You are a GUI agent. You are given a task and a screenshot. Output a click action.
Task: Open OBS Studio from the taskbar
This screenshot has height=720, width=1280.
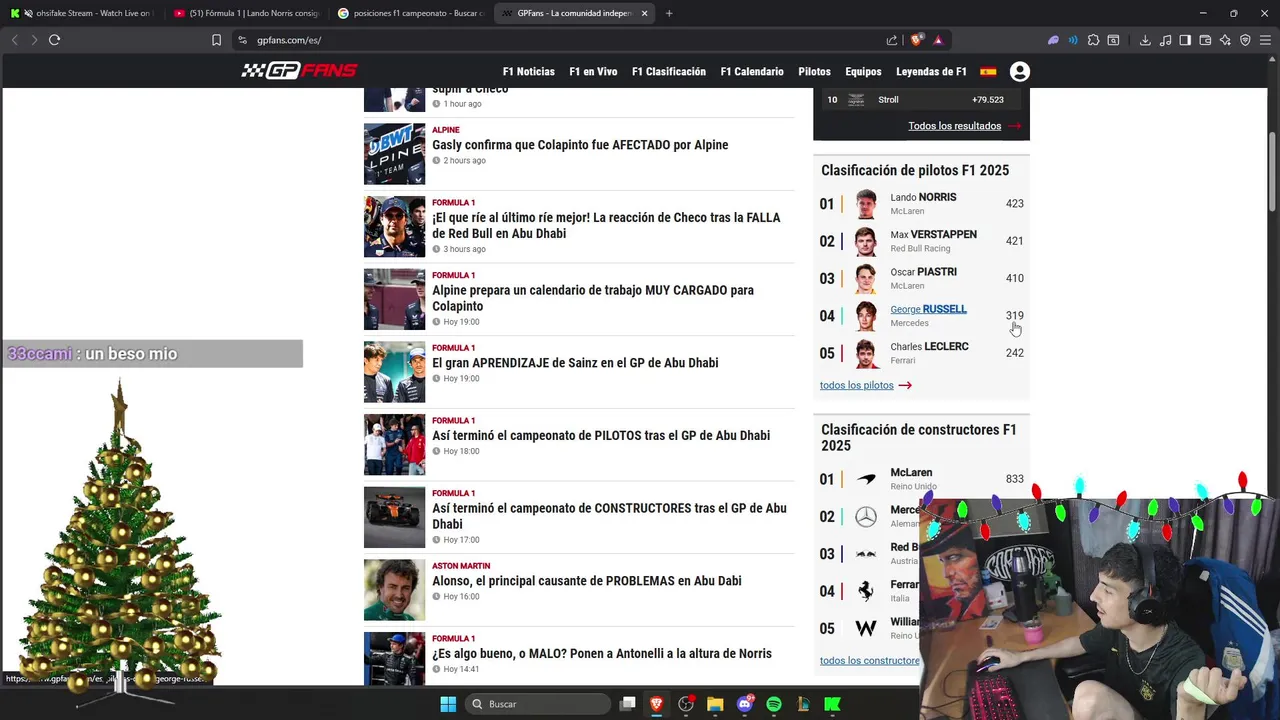coord(686,704)
